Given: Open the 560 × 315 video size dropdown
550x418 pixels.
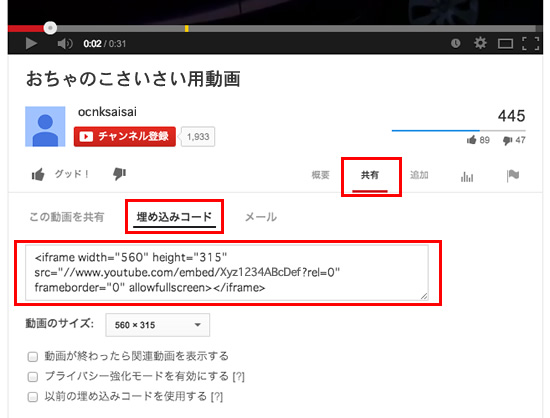Looking at the screenshot, I should 157,325.
